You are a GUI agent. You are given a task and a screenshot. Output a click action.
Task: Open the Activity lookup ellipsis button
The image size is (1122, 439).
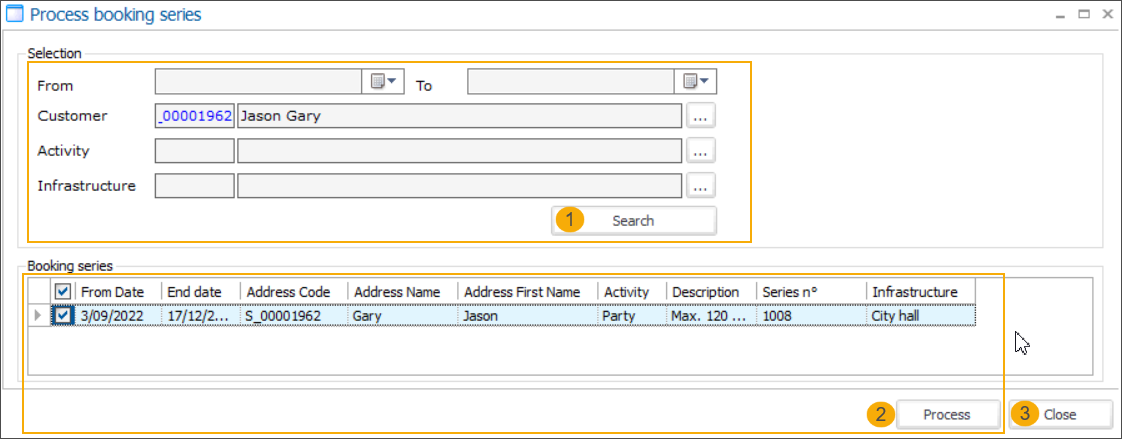pyautogui.click(x=701, y=151)
